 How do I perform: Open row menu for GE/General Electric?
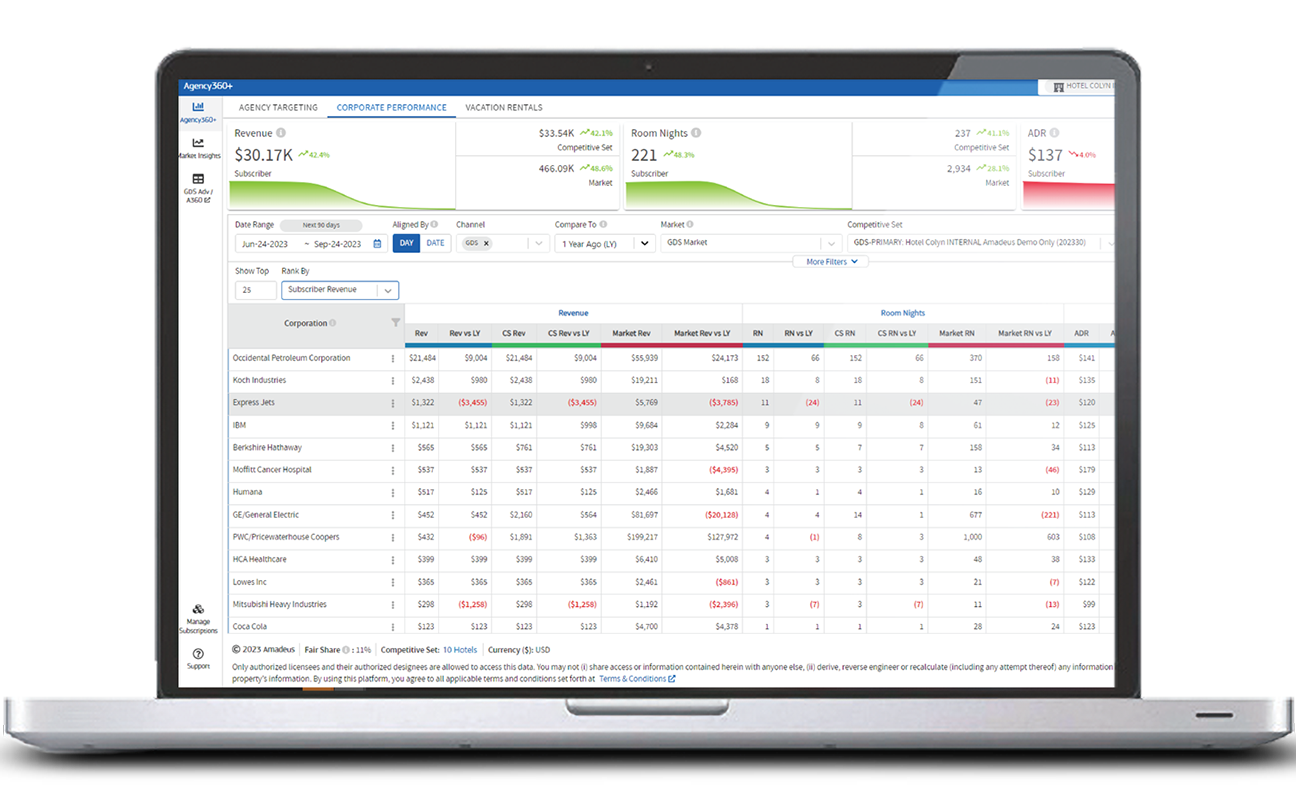pyautogui.click(x=393, y=515)
